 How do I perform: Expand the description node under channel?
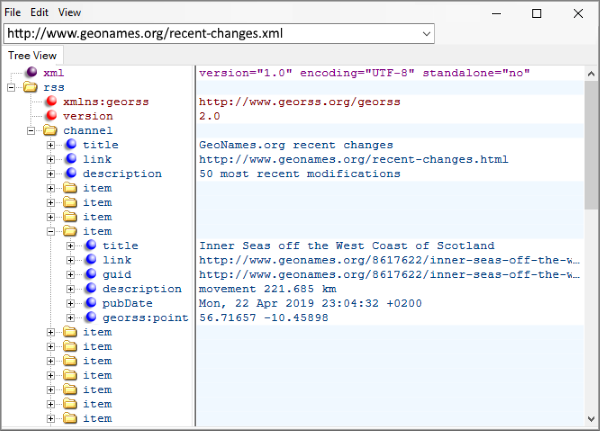pos(50,174)
